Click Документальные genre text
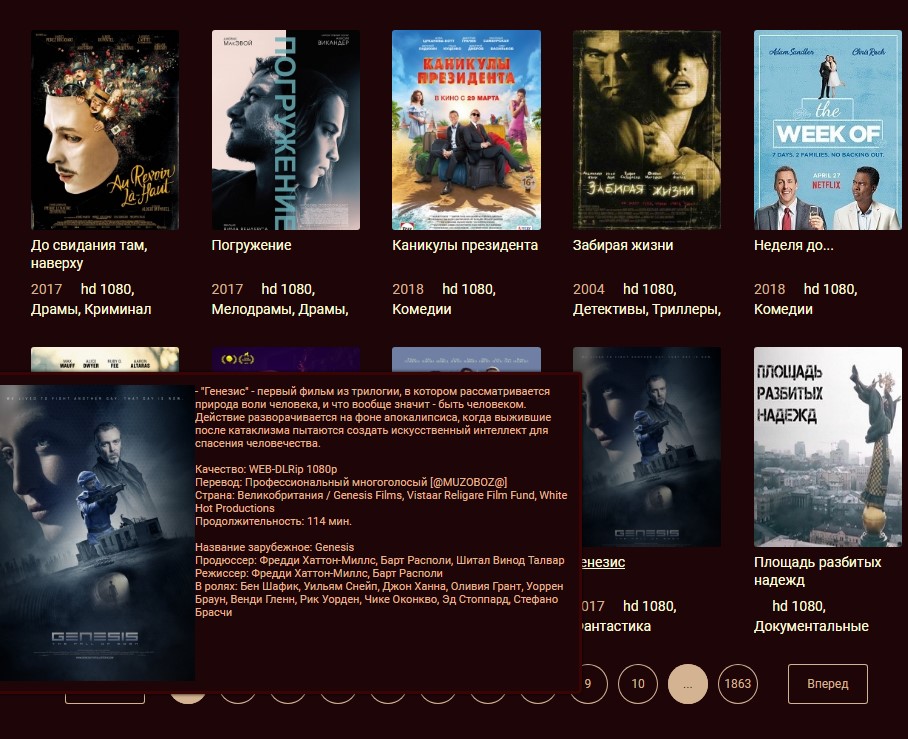Screen dimensions: 908x739 click(811, 626)
